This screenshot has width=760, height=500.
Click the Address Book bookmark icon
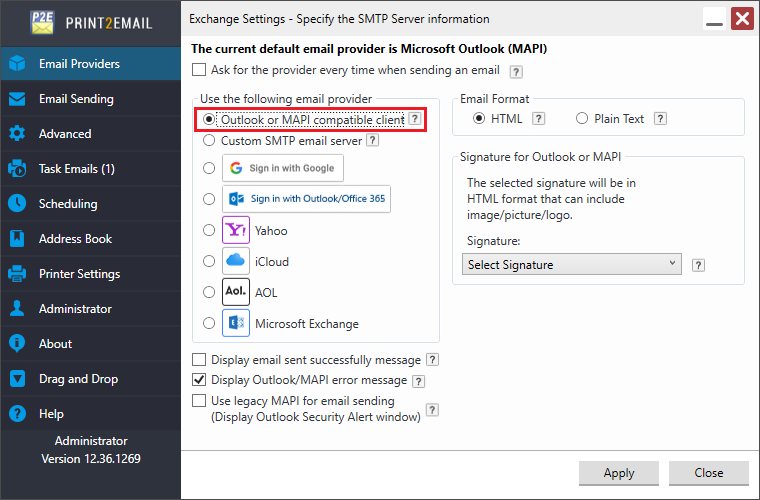pyautogui.click(x=17, y=238)
